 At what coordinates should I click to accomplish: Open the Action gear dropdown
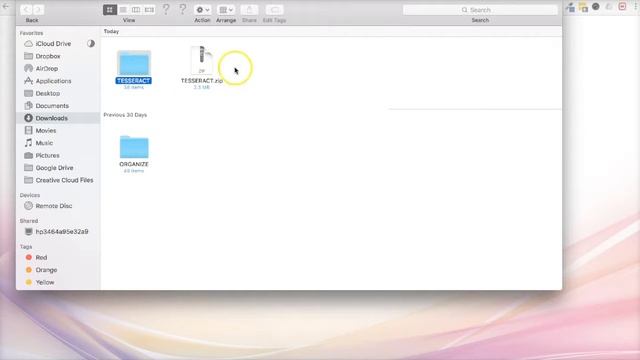(202, 10)
